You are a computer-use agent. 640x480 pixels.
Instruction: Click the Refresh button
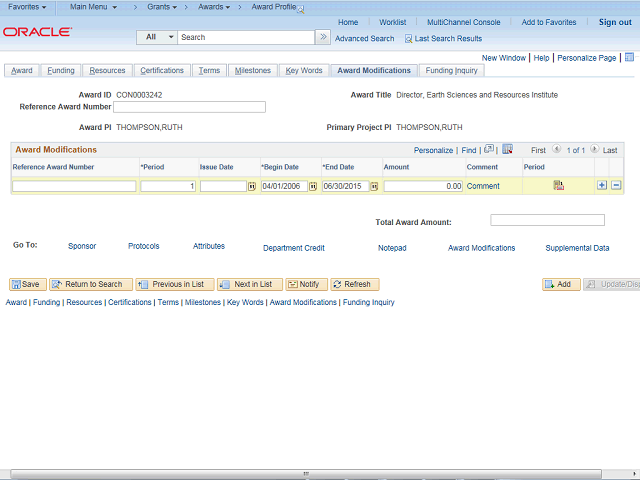355,284
